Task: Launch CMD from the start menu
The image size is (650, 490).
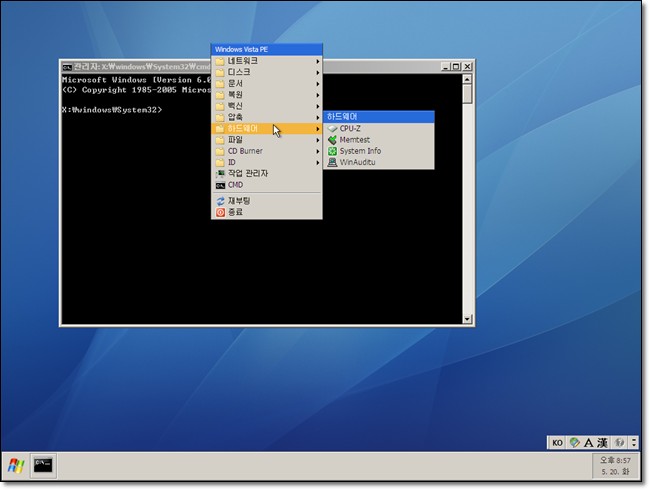Action: click(267, 185)
